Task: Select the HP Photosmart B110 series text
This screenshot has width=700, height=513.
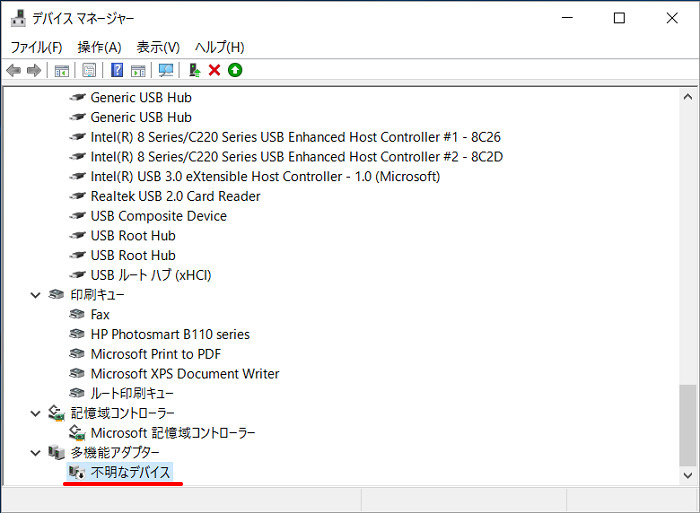Action: (170, 334)
